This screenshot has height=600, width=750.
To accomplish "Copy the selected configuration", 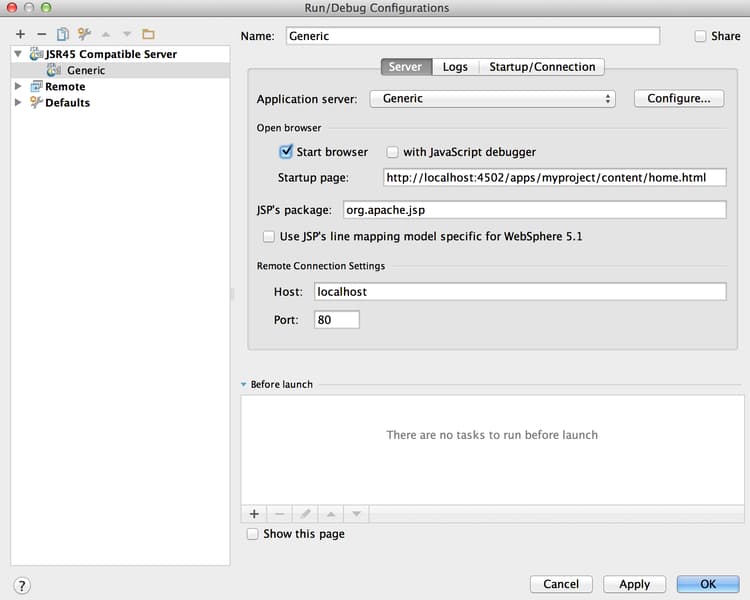I will (62, 34).
